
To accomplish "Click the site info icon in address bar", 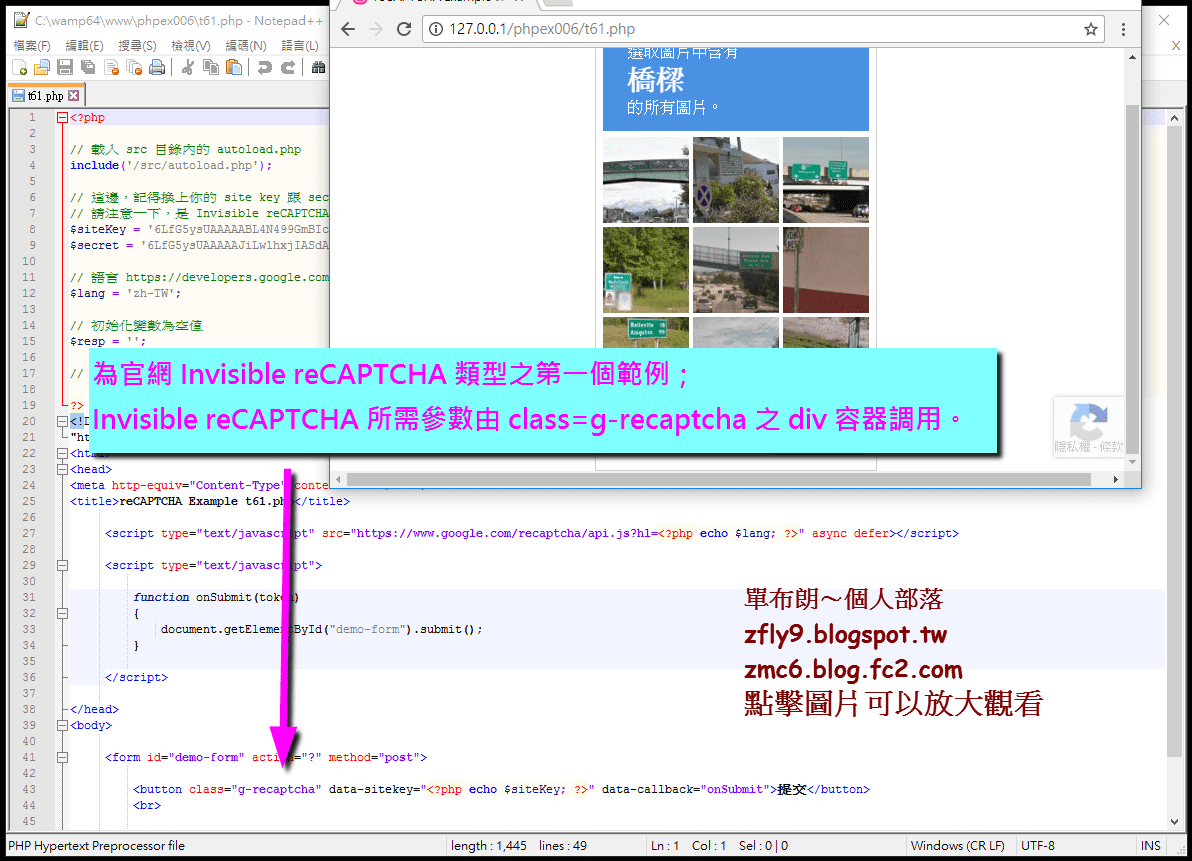I will click(436, 29).
